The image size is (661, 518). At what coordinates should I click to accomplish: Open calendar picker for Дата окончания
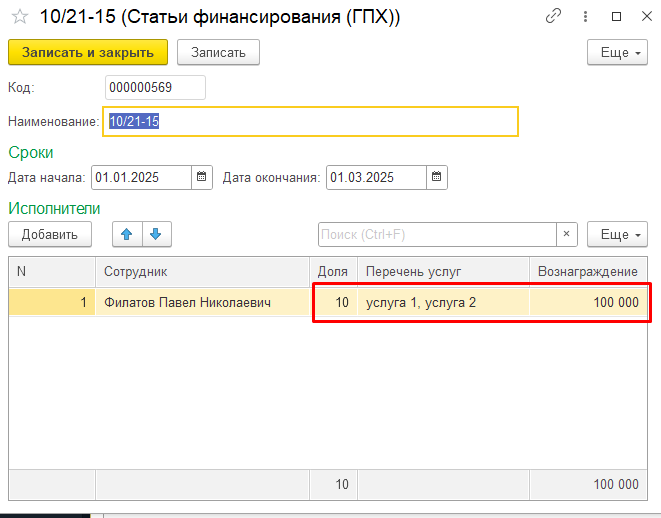tap(437, 177)
